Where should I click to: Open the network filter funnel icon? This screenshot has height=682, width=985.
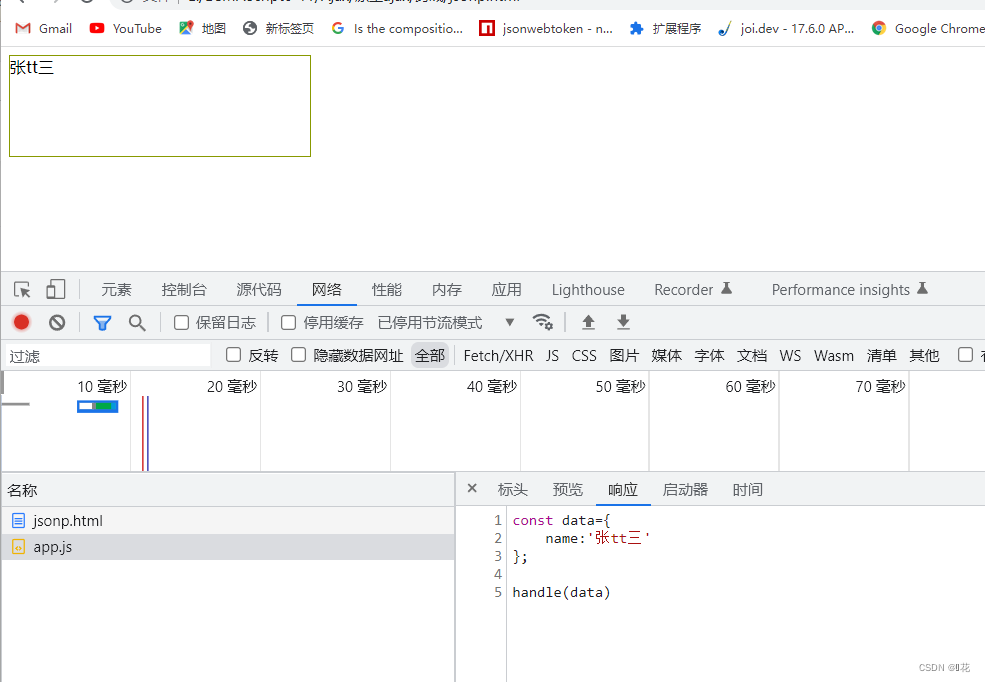coord(102,322)
